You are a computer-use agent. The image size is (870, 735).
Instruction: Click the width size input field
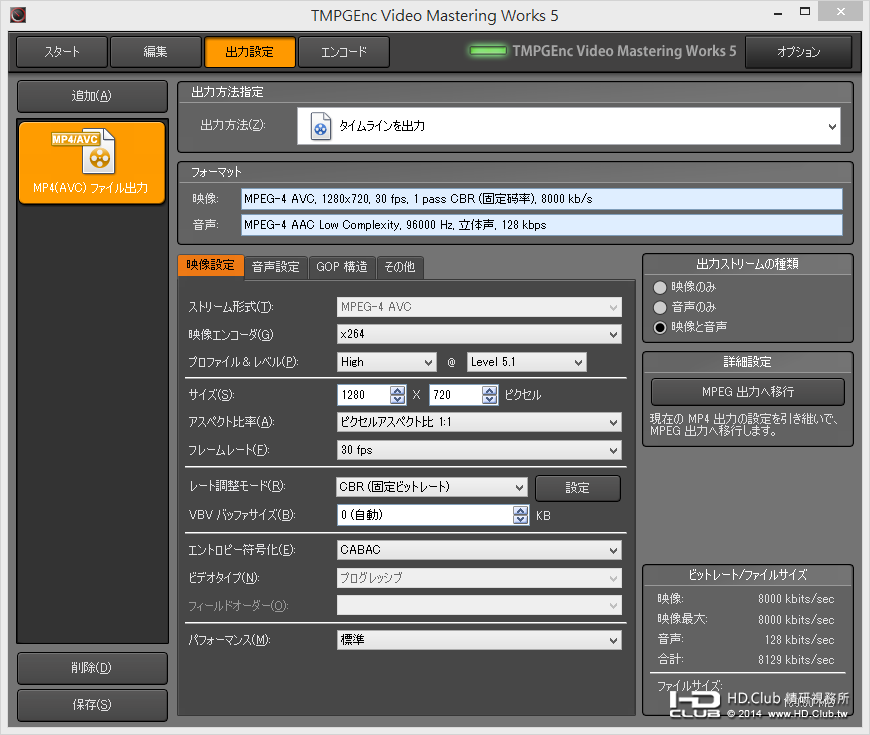pos(363,395)
